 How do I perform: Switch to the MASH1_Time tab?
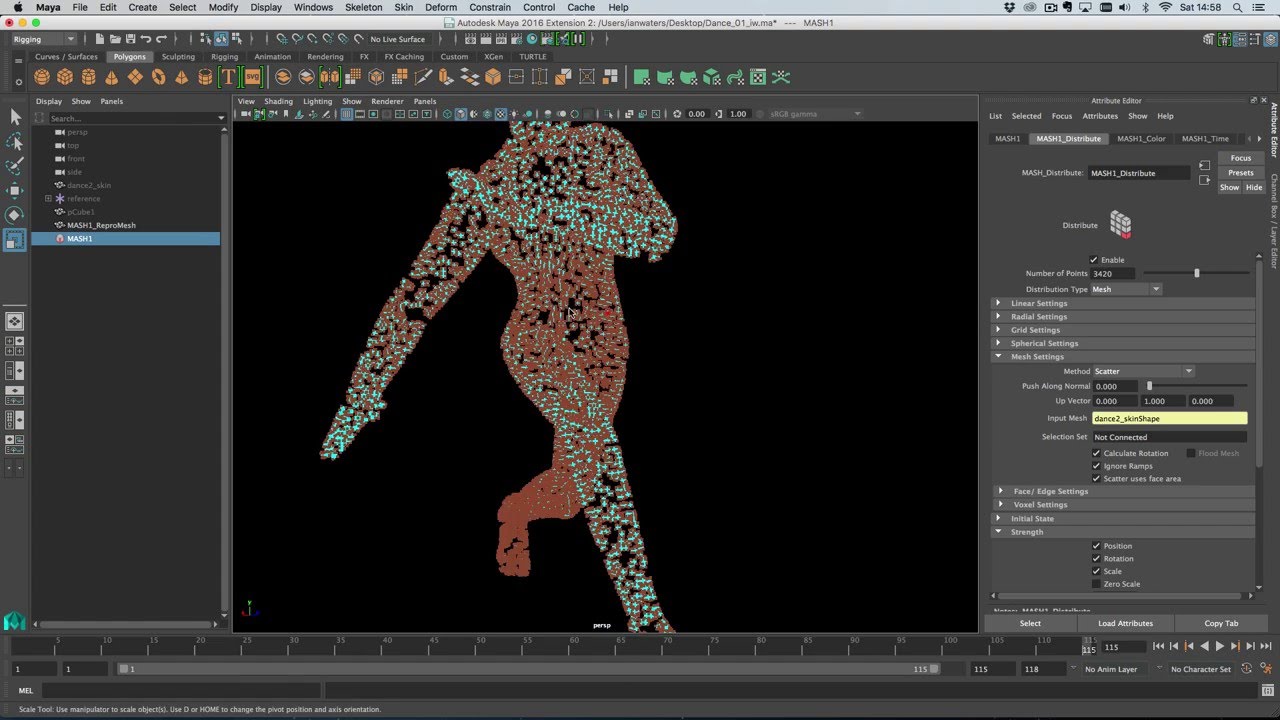1205,138
